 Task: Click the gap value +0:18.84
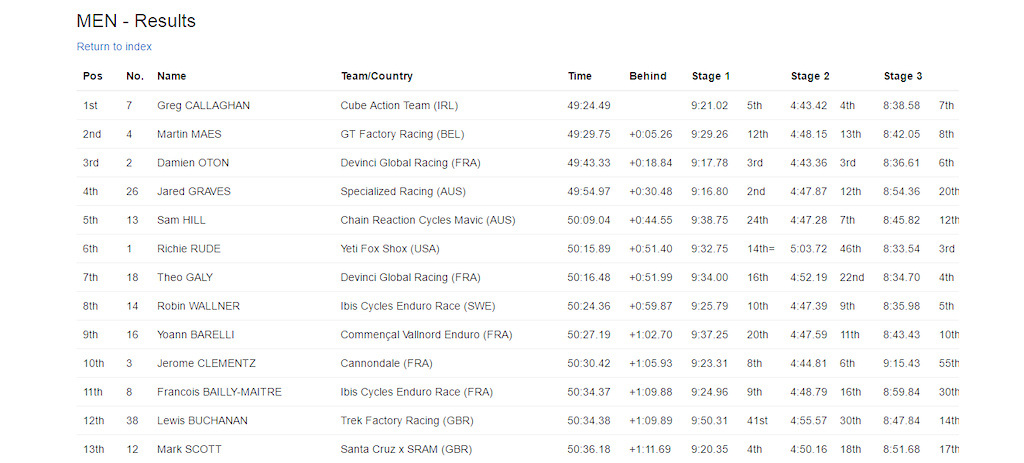pyautogui.click(x=650, y=163)
